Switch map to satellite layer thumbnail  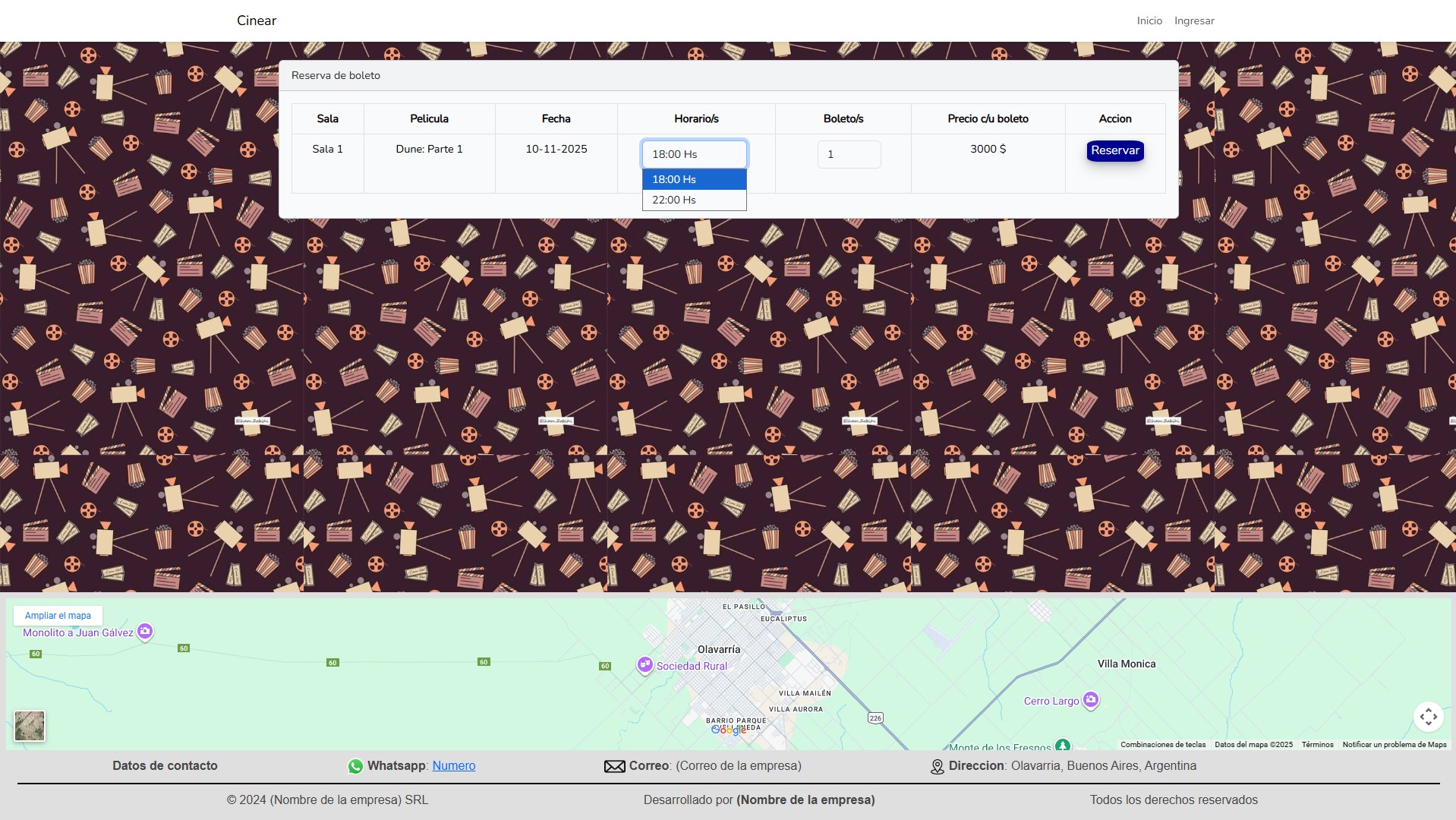[30, 726]
